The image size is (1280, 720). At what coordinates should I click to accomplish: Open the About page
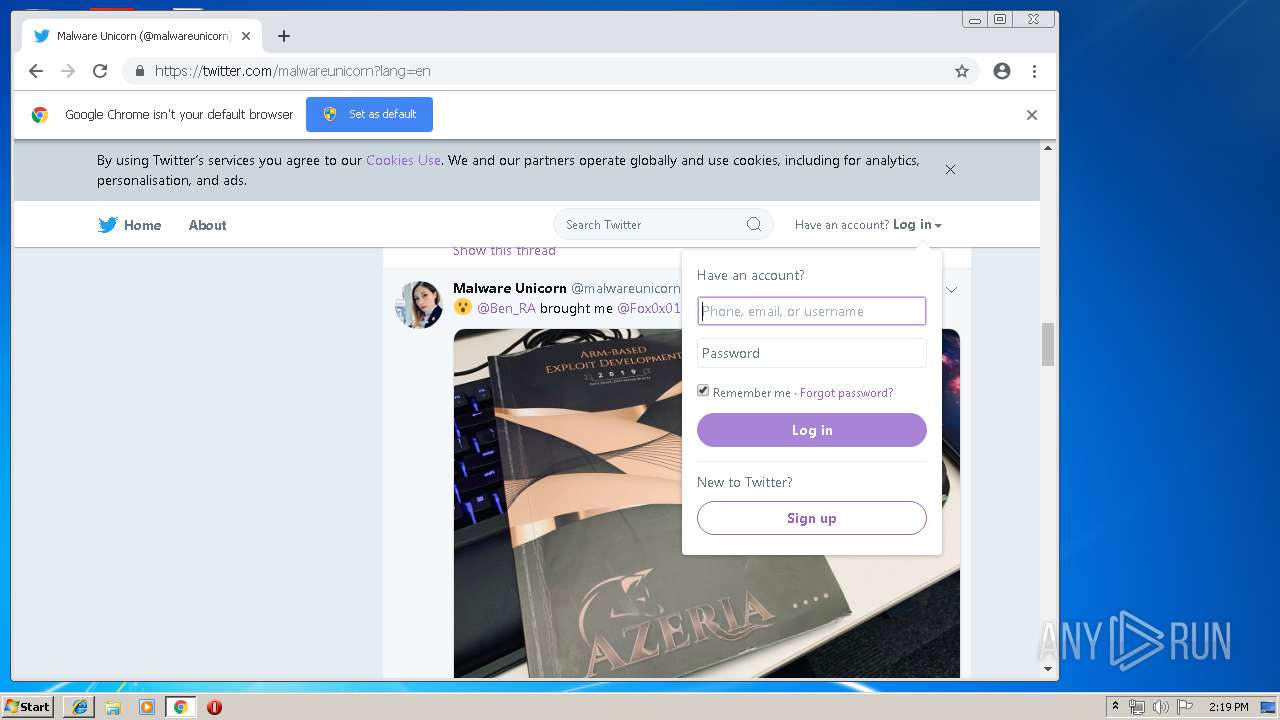point(207,225)
